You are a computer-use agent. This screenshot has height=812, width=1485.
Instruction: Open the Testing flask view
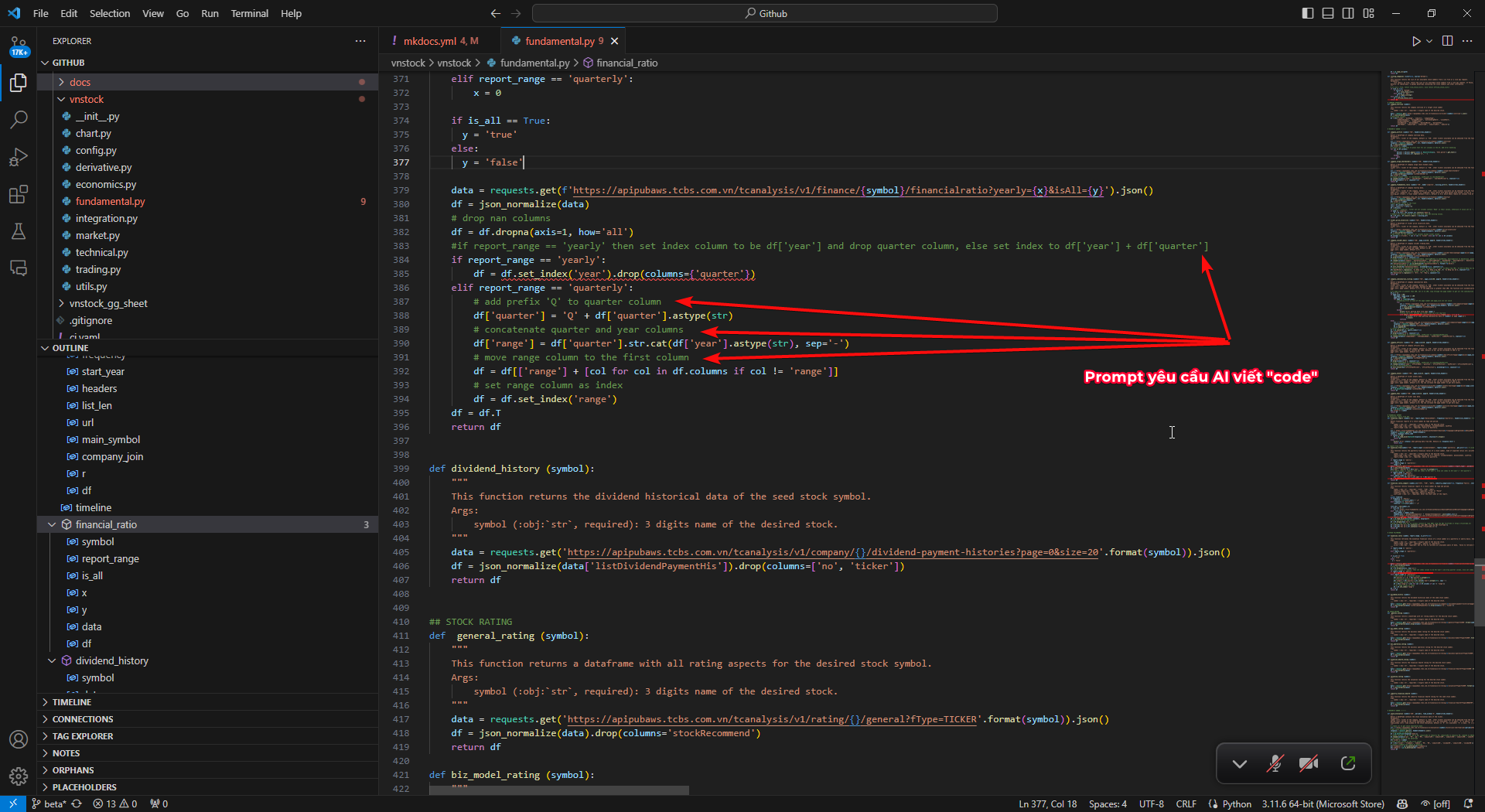pos(19,231)
